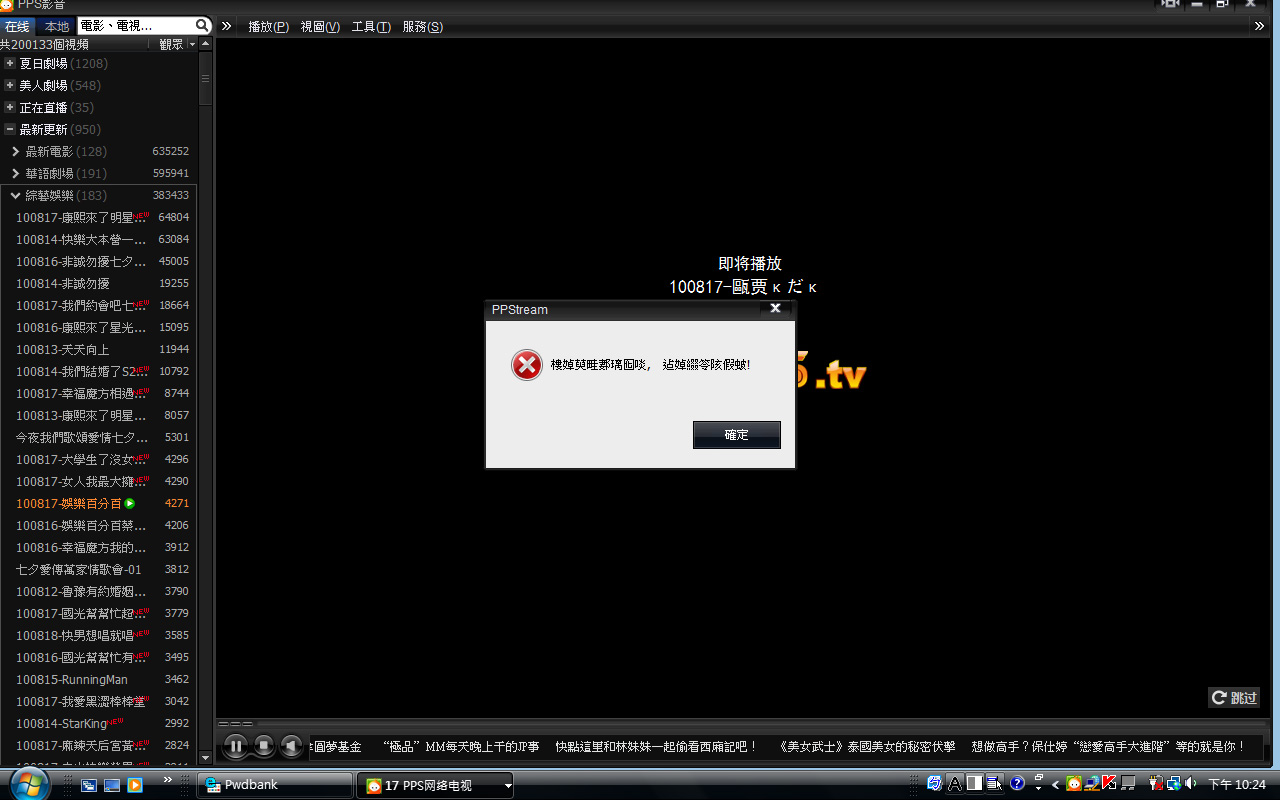Click the ticker link “極品”MM每天晚上干的JP事
The width and height of the screenshot is (1280, 800).
pos(461,746)
